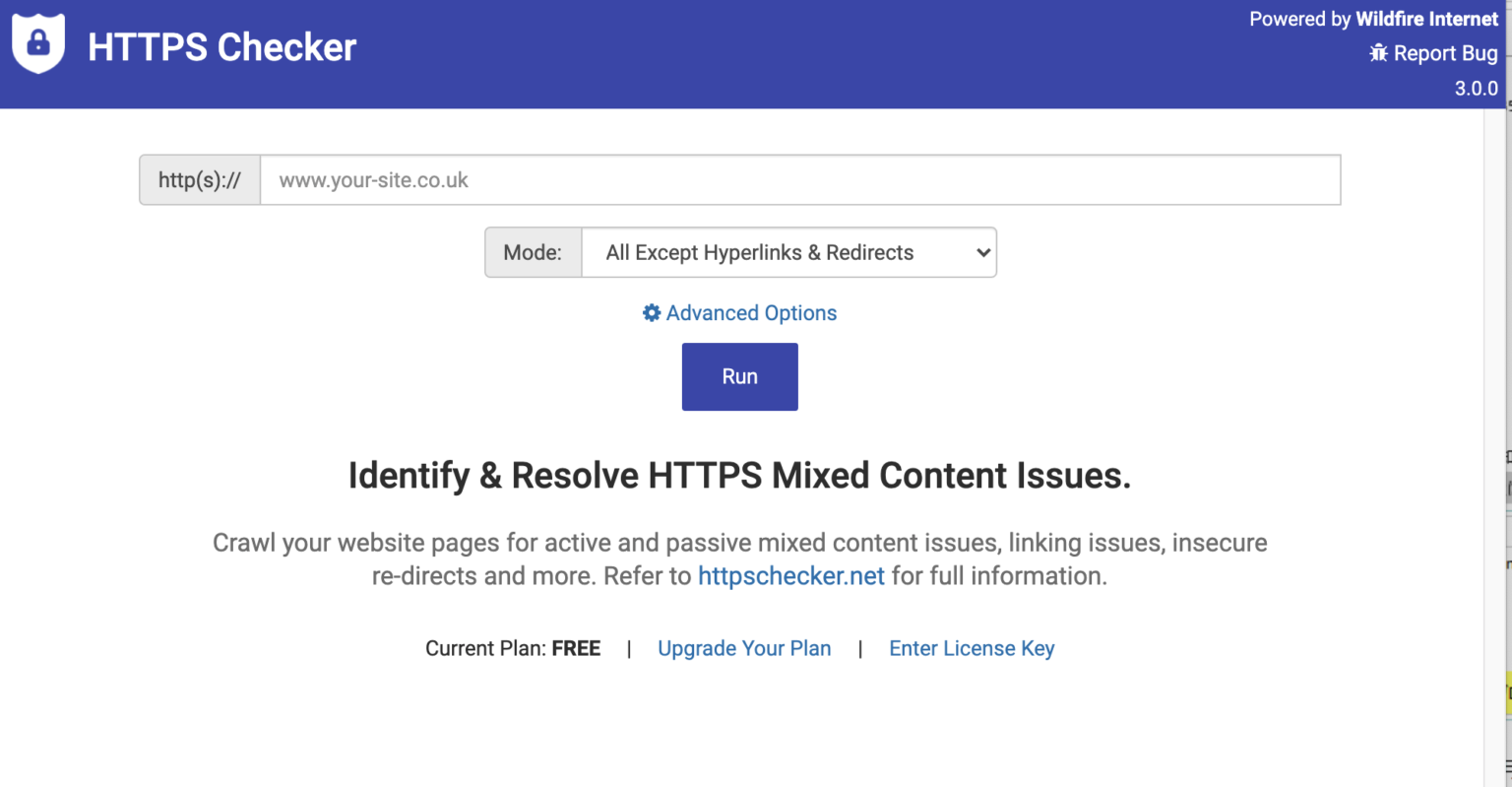Image resolution: width=1512 pixels, height=787 pixels.
Task: Click the Mode: label
Action: pos(533,252)
